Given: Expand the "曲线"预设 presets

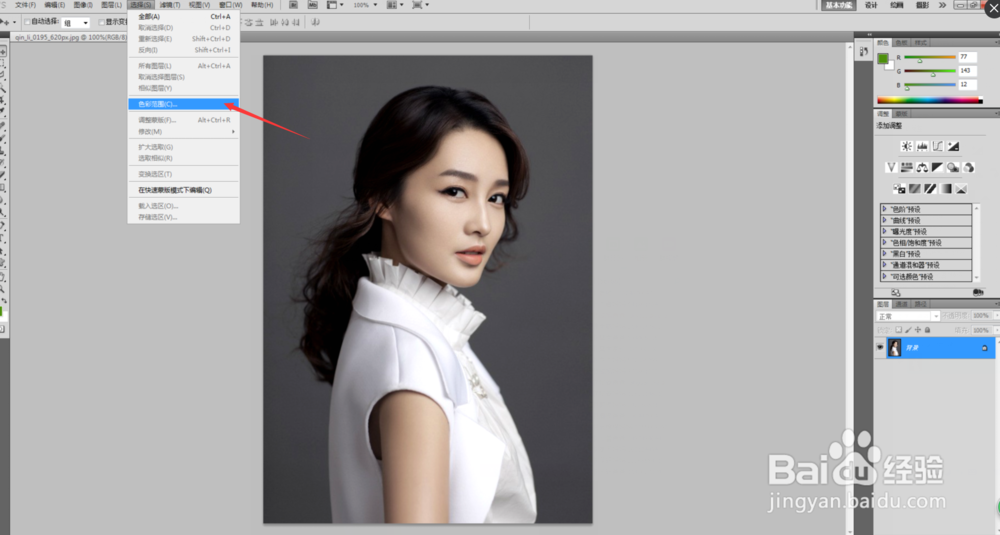Looking at the screenshot, I should pyautogui.click(x=884, y=220).
